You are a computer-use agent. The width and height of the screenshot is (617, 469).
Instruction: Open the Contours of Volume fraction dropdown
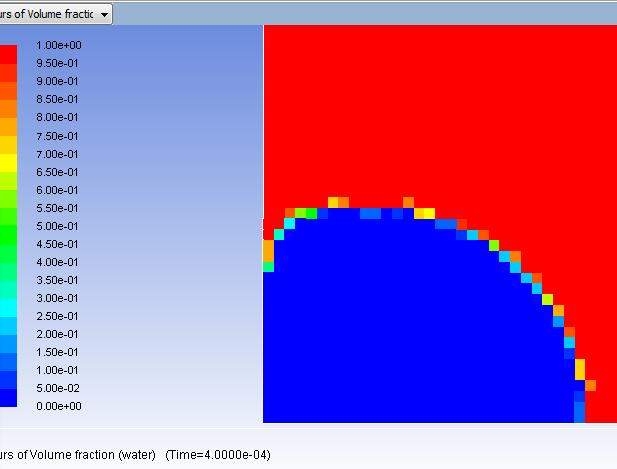tap(55, 15)
